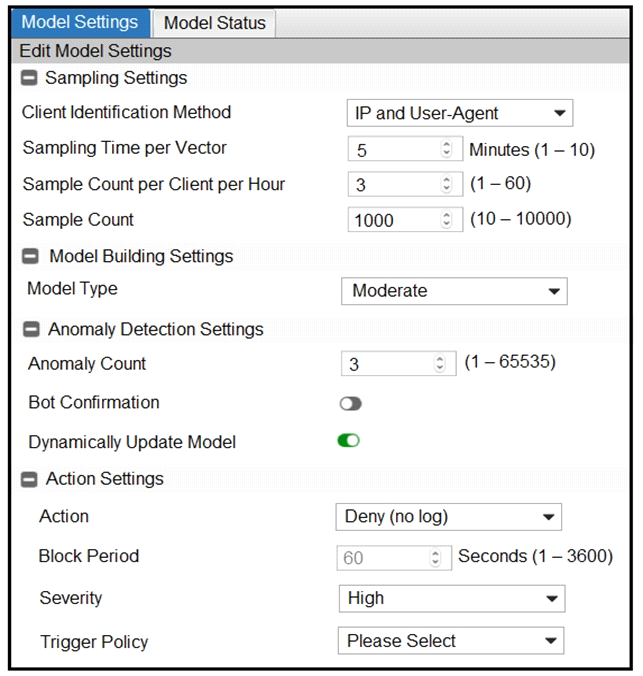643x676 pixels.
Task: Collapse the Sampling Settings section
Action: point(29,78)
